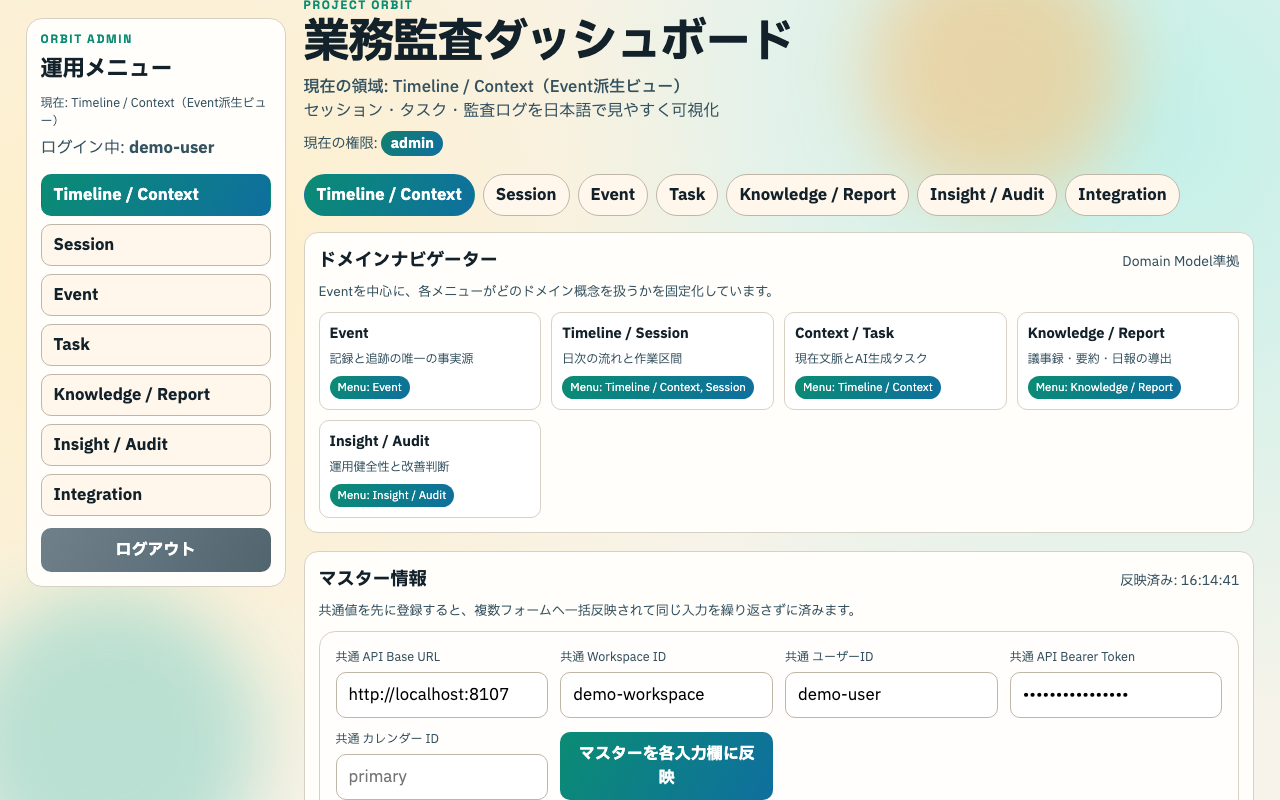Screen dimensions: 1280x800
Task: Switch to the Timeline / Context top tab
Action: (x=389, y=195)
